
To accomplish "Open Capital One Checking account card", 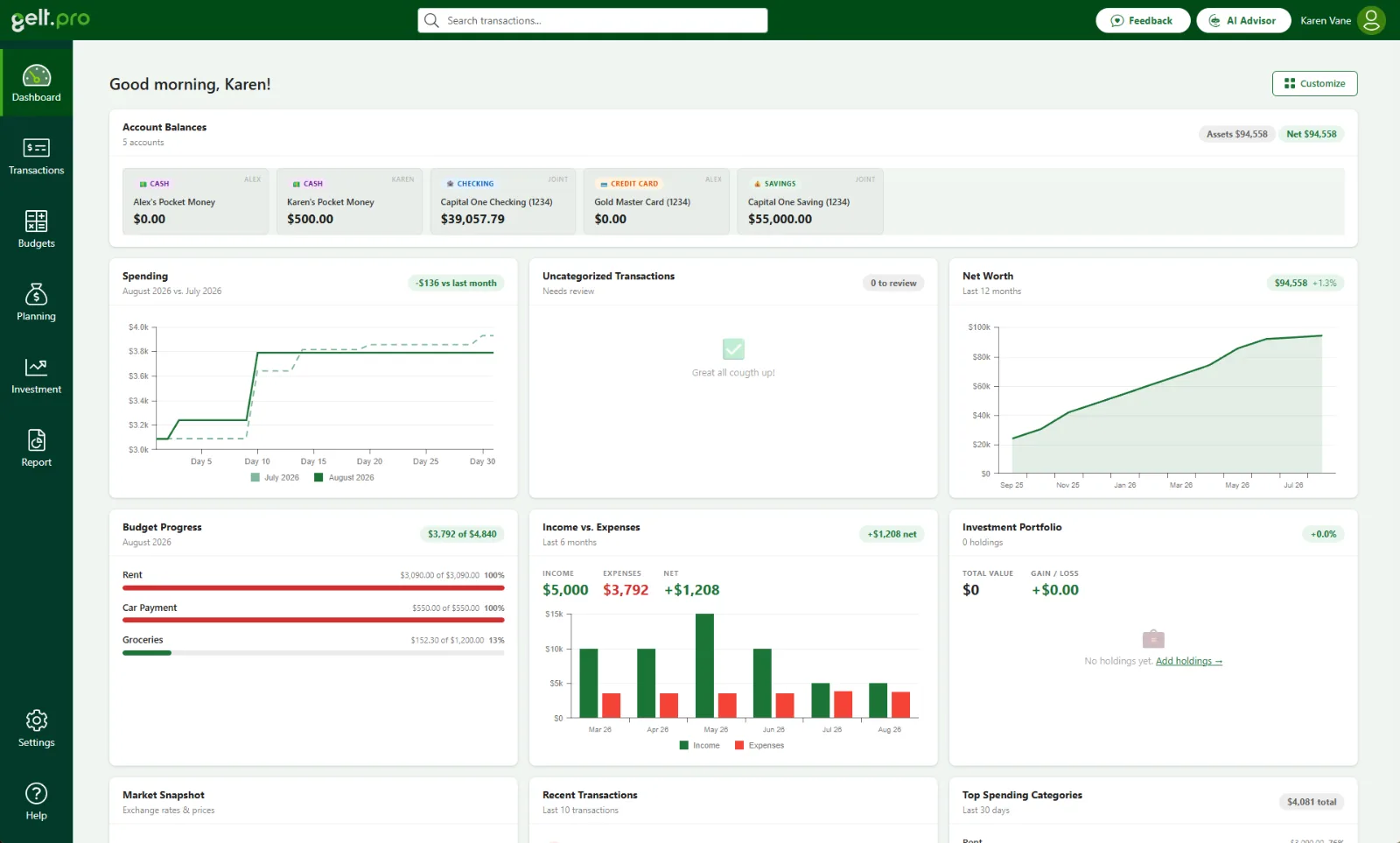I will click(x=503, y=201).
